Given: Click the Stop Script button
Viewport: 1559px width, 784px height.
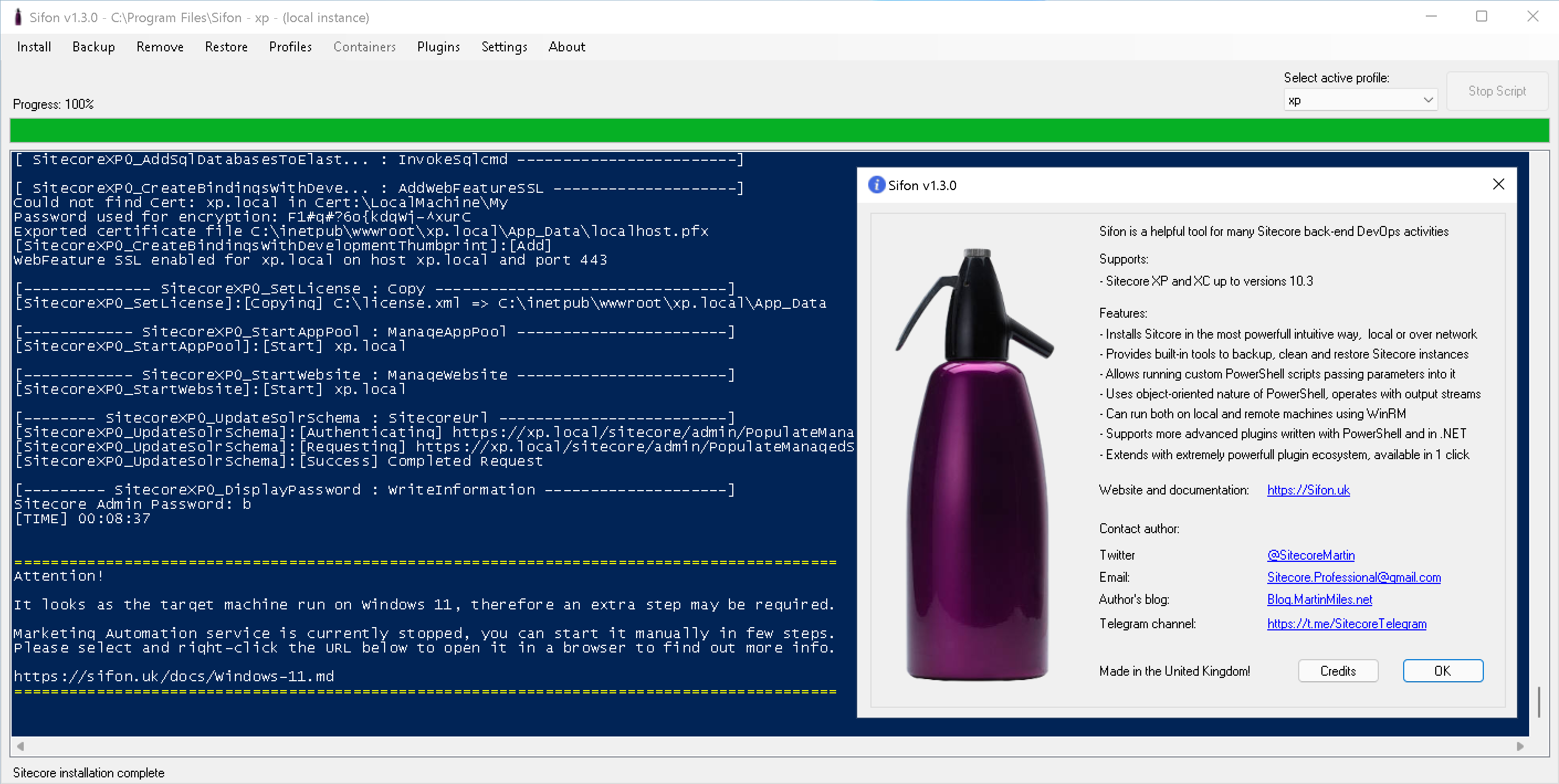Looking at the screenshot, I should 1497,91.
